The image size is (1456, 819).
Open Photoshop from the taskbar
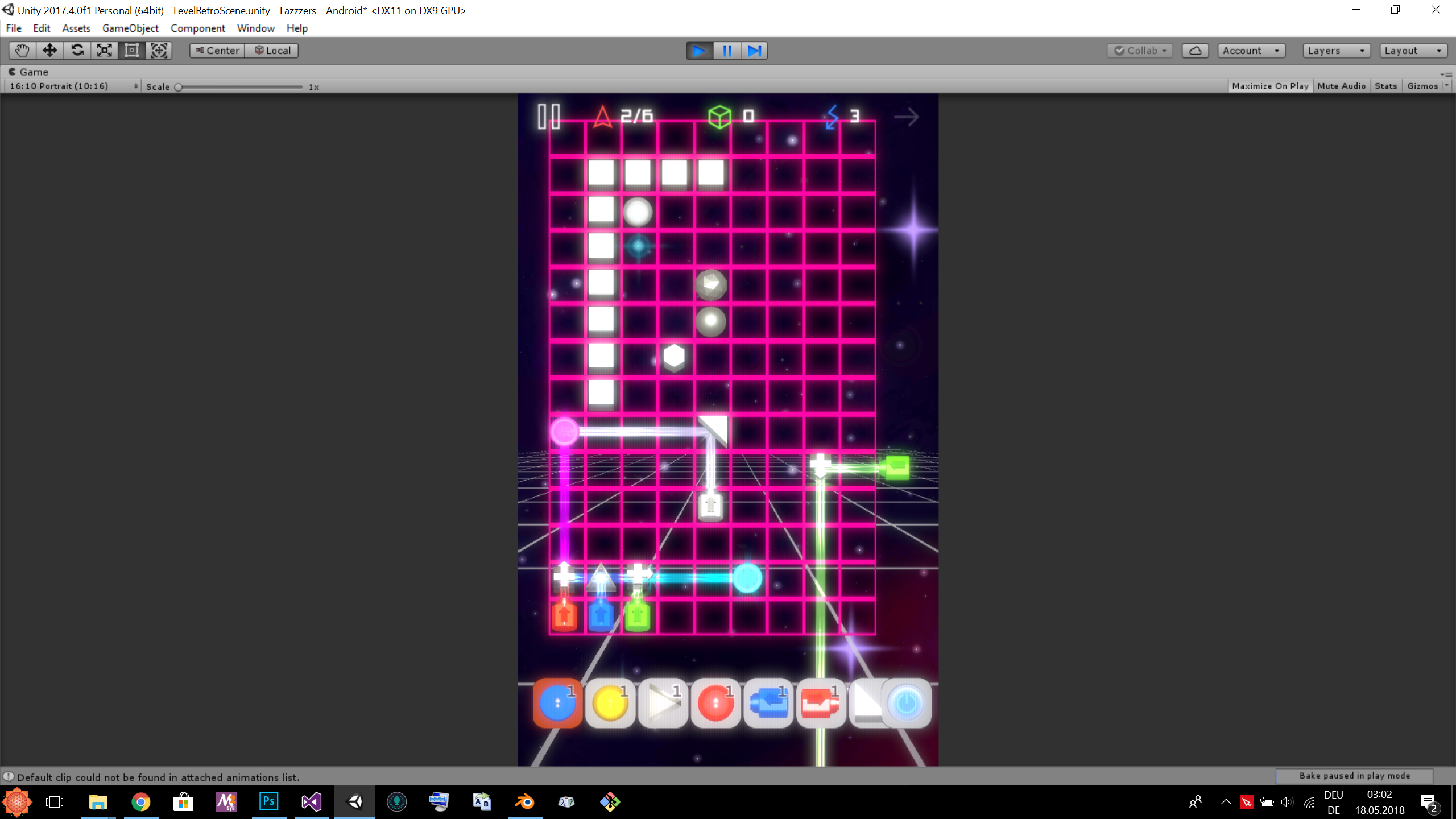click(x=268, y=802)
